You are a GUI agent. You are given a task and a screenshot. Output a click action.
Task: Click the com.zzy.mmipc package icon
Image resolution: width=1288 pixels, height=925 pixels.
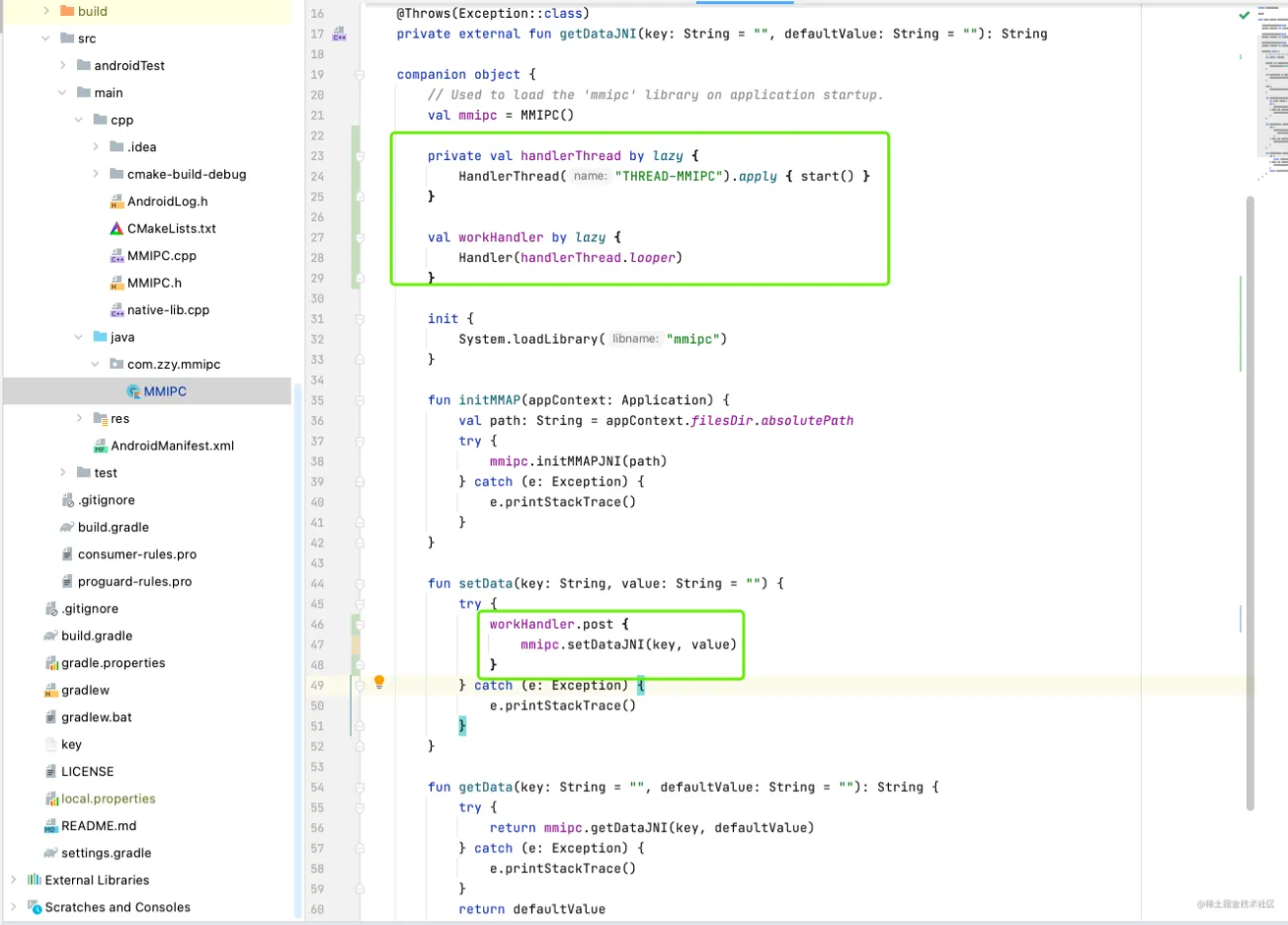coord(117,365)
